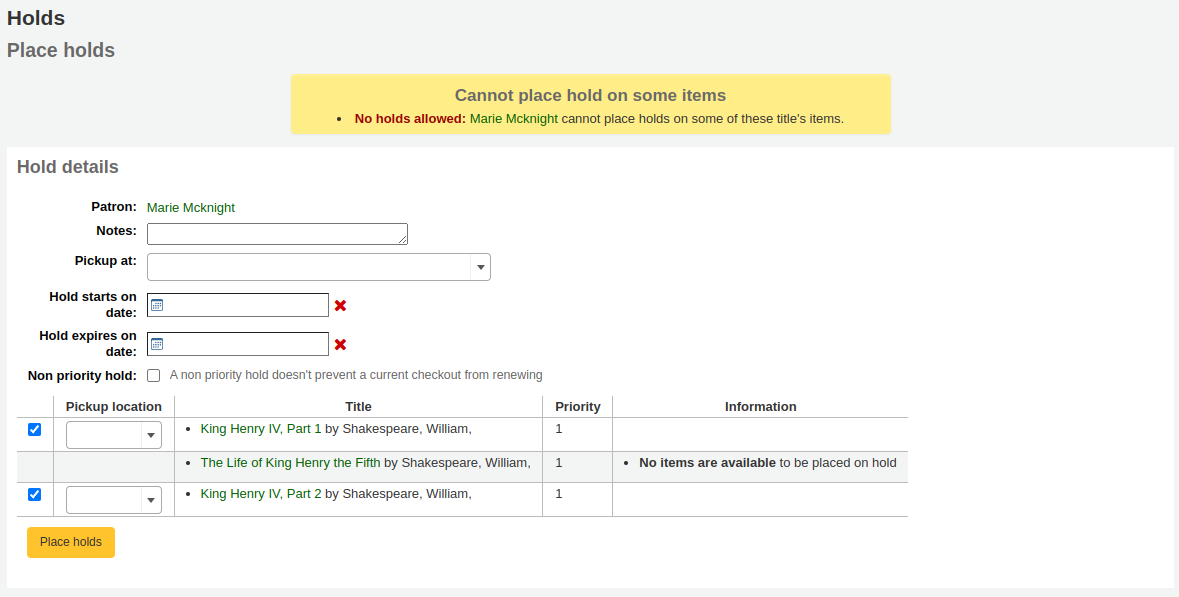Open pickup location dropdown for Part 1
Image resolution: width=1179 pixels, height=597 pixels.
(114, 435)
